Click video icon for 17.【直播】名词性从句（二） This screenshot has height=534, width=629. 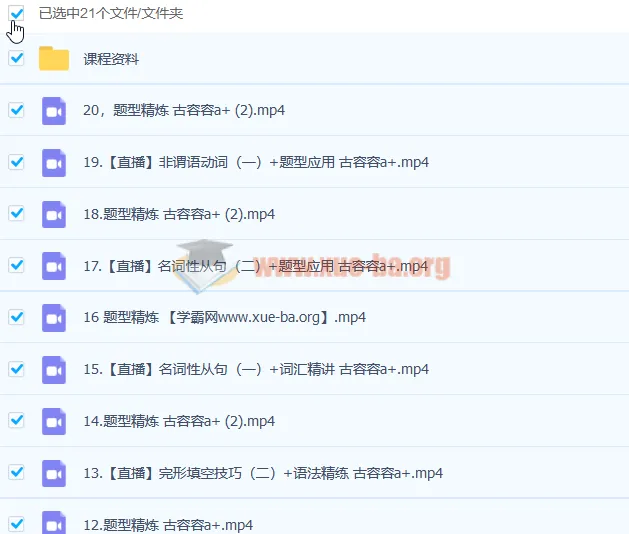54,266
